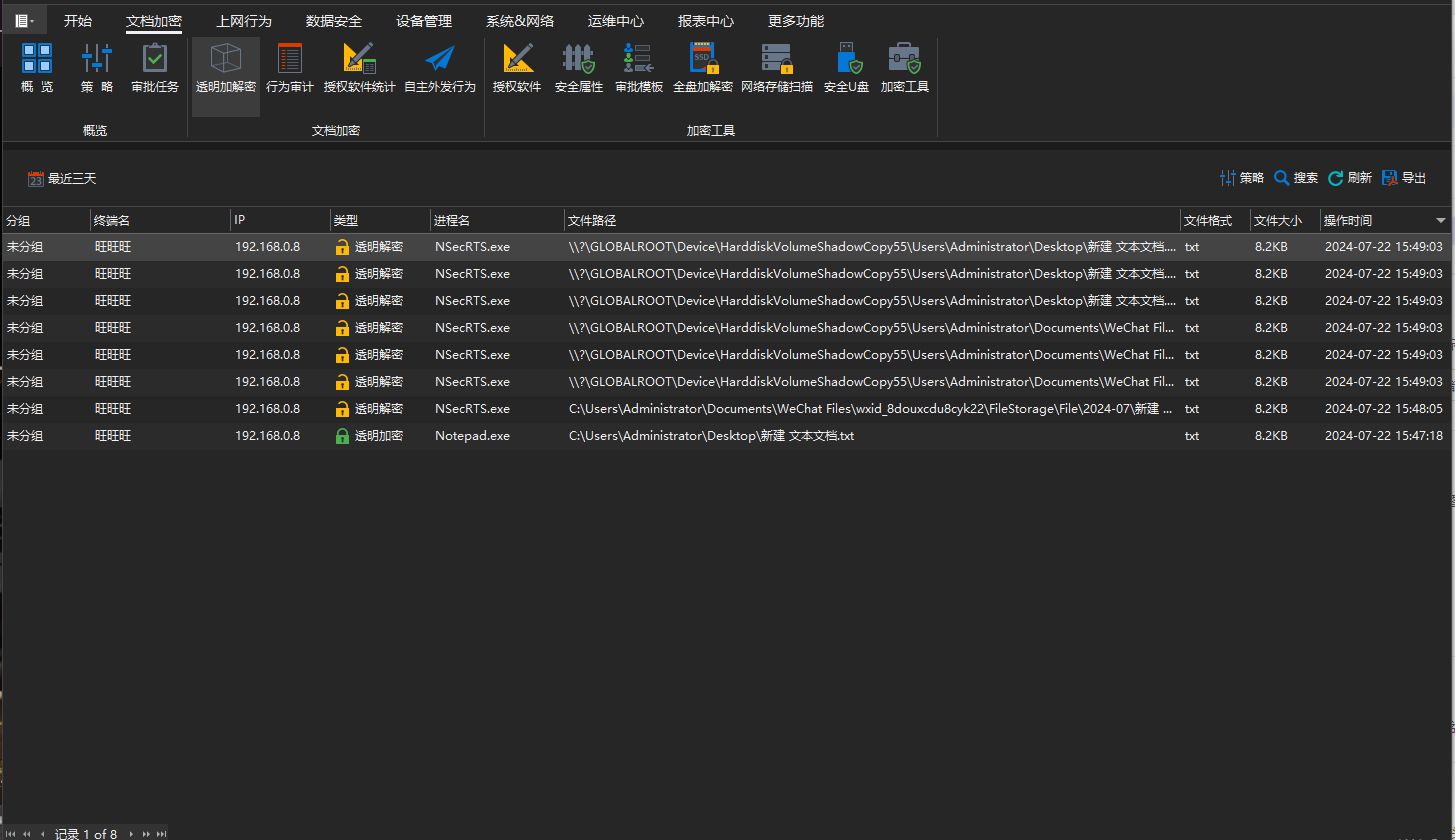
Task: Switch to the 设备管理 tab
Action: point(424,21)
